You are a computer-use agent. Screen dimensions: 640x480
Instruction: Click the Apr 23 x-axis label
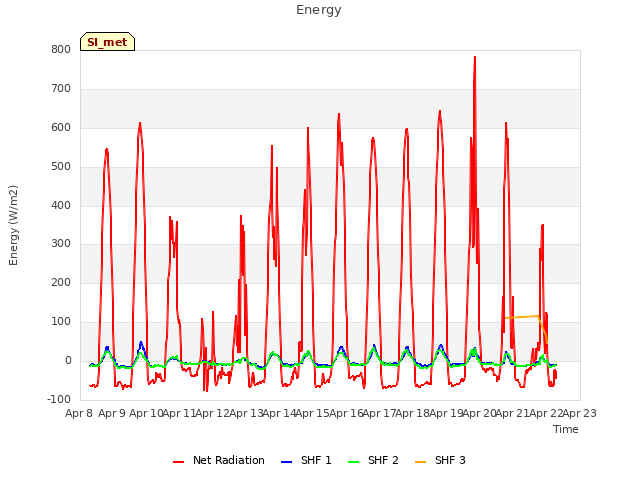point(580,413)
